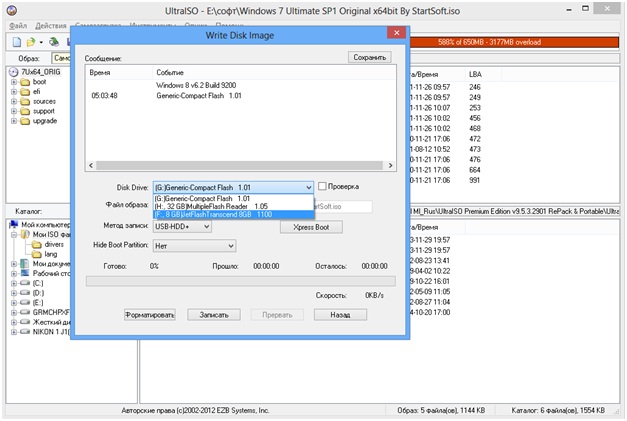Open the dropdown arrow beside the Open icon
This screenshot has width=627, height=421.
coord(41,42)
